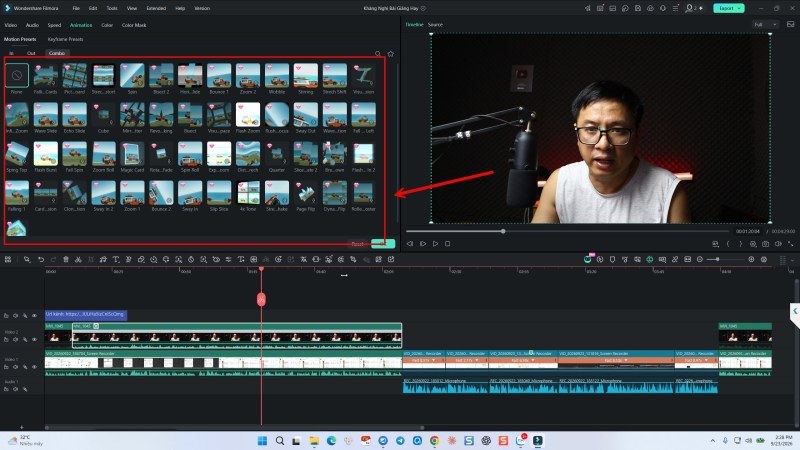Open Google Chrome from taskbar

click(x=434, y=441)
